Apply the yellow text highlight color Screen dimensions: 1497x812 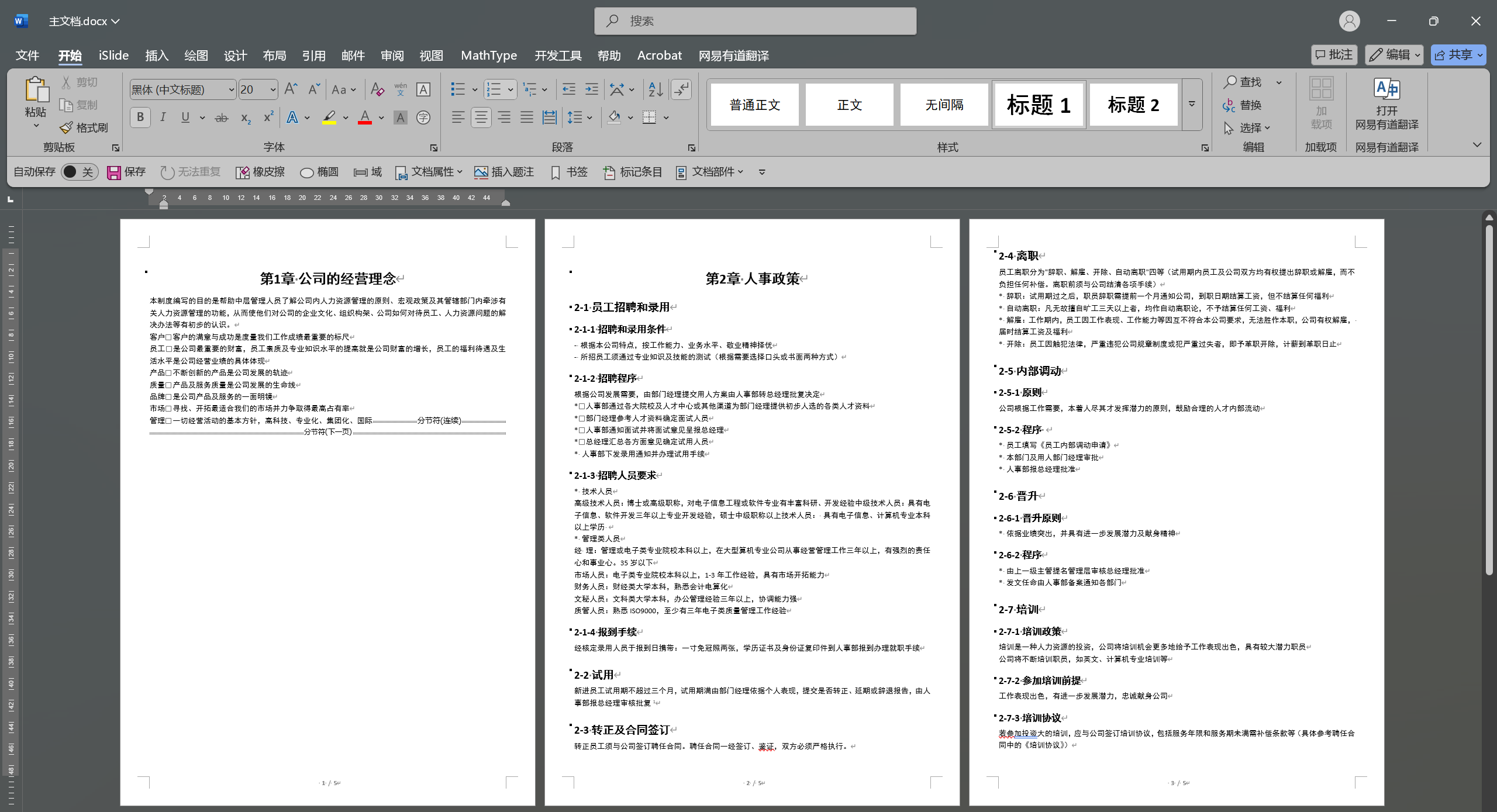coord(330,118)
